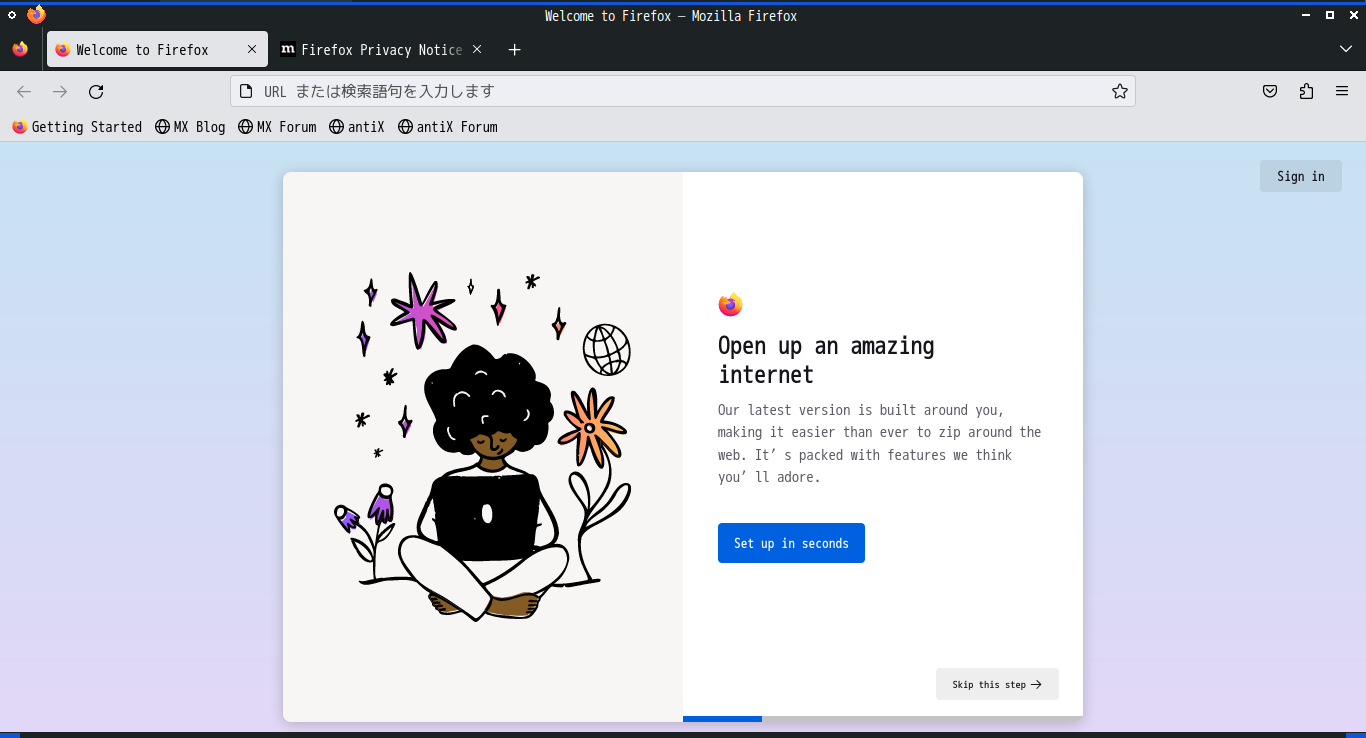Open the antiX bookmark
1366x738 pixels.
pos(357,127)
